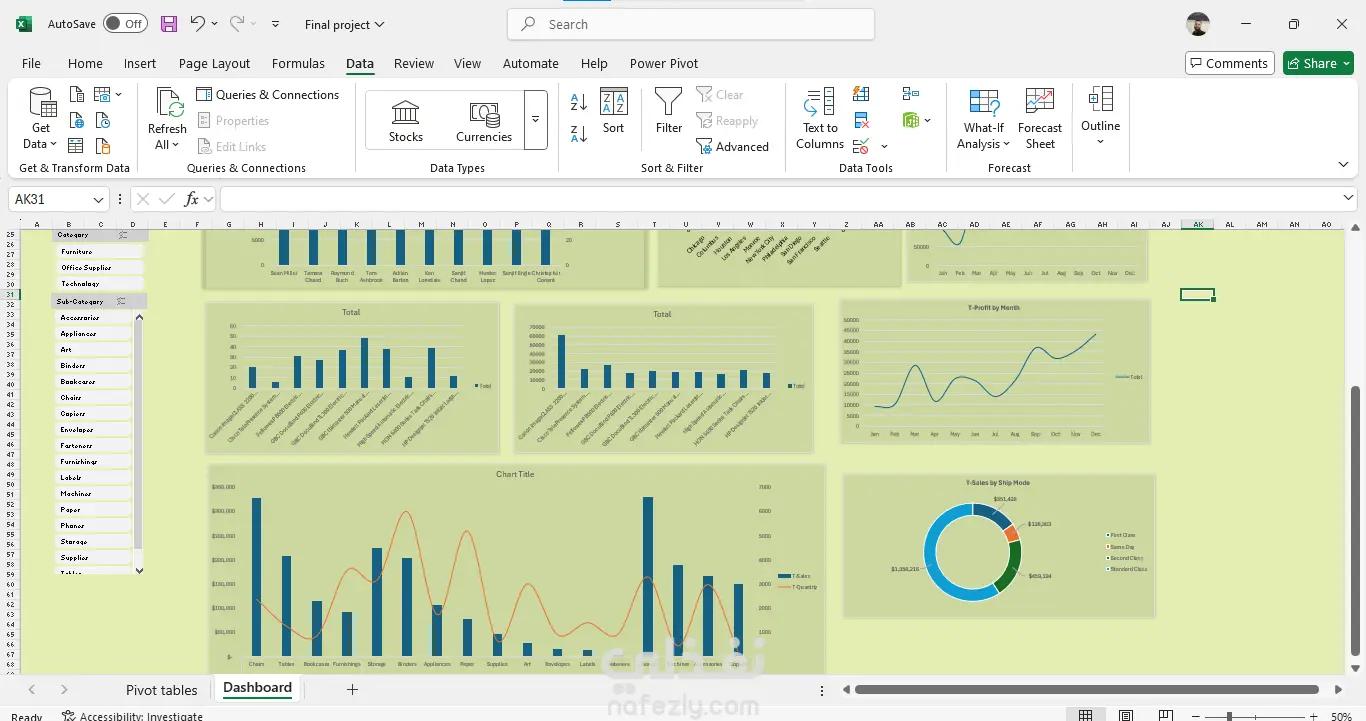
Task: Select Binders in Sub-Category slicer
Action: tap(93, 366)
